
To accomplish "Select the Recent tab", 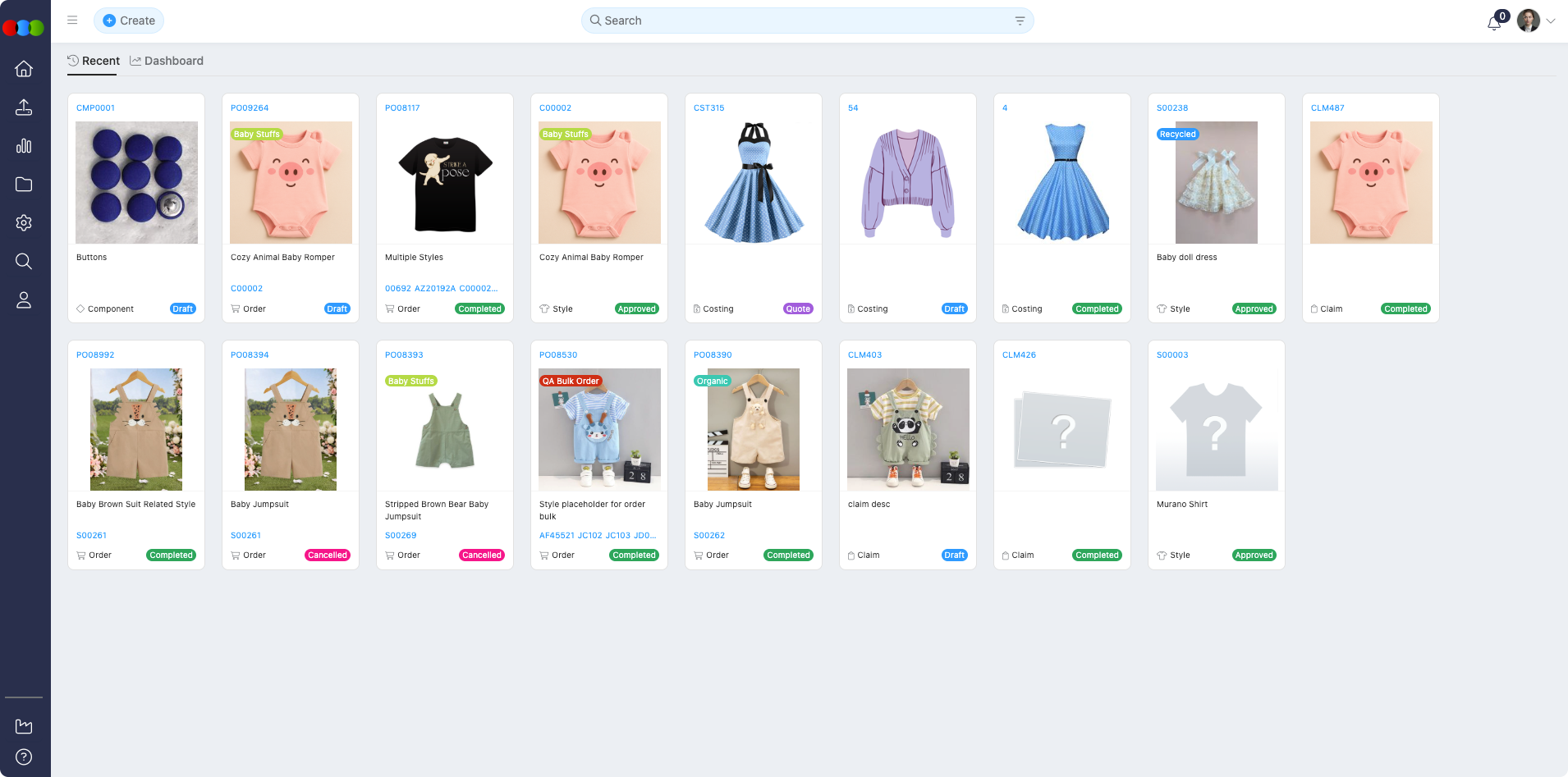I will point(94,61).
